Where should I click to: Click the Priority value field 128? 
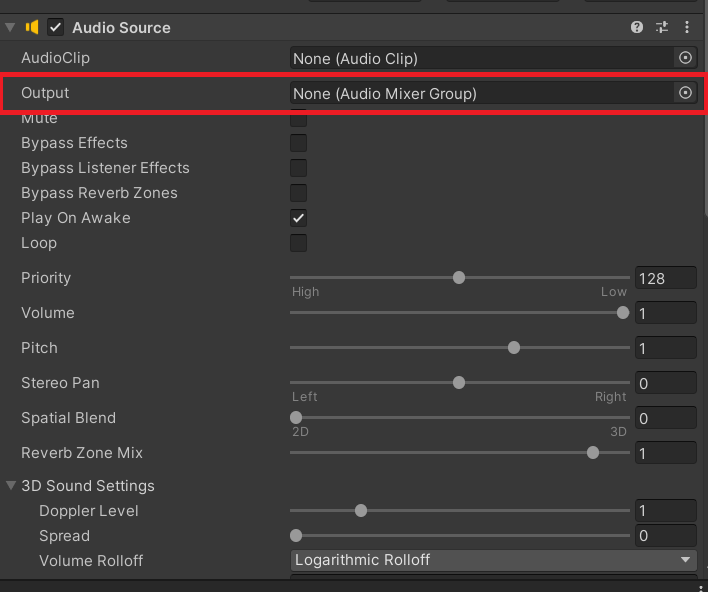coord(666,278)
